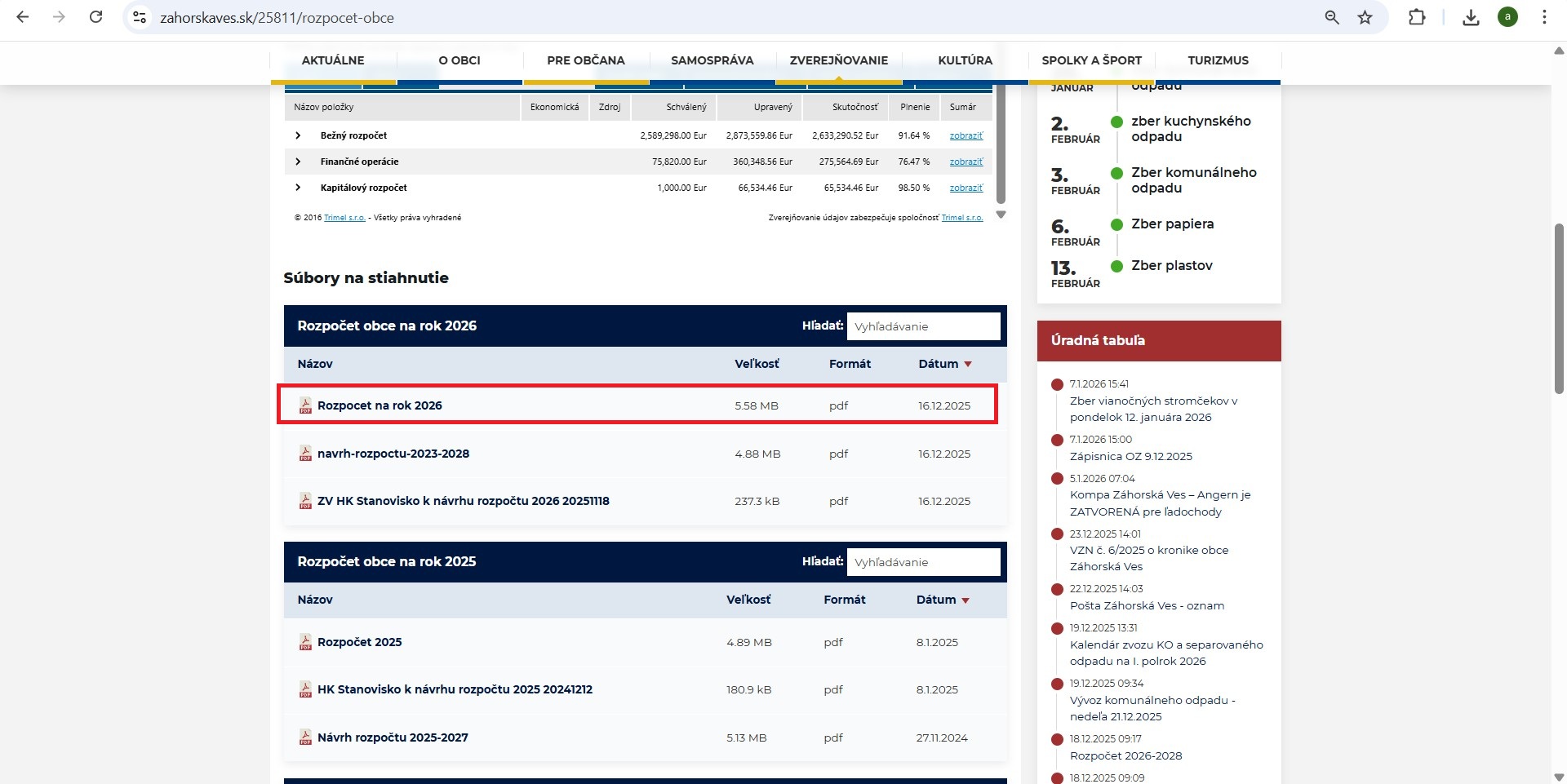Click the browser zoom magnifier icon
Viewport: 1567px width, 784px height.
1332,17
